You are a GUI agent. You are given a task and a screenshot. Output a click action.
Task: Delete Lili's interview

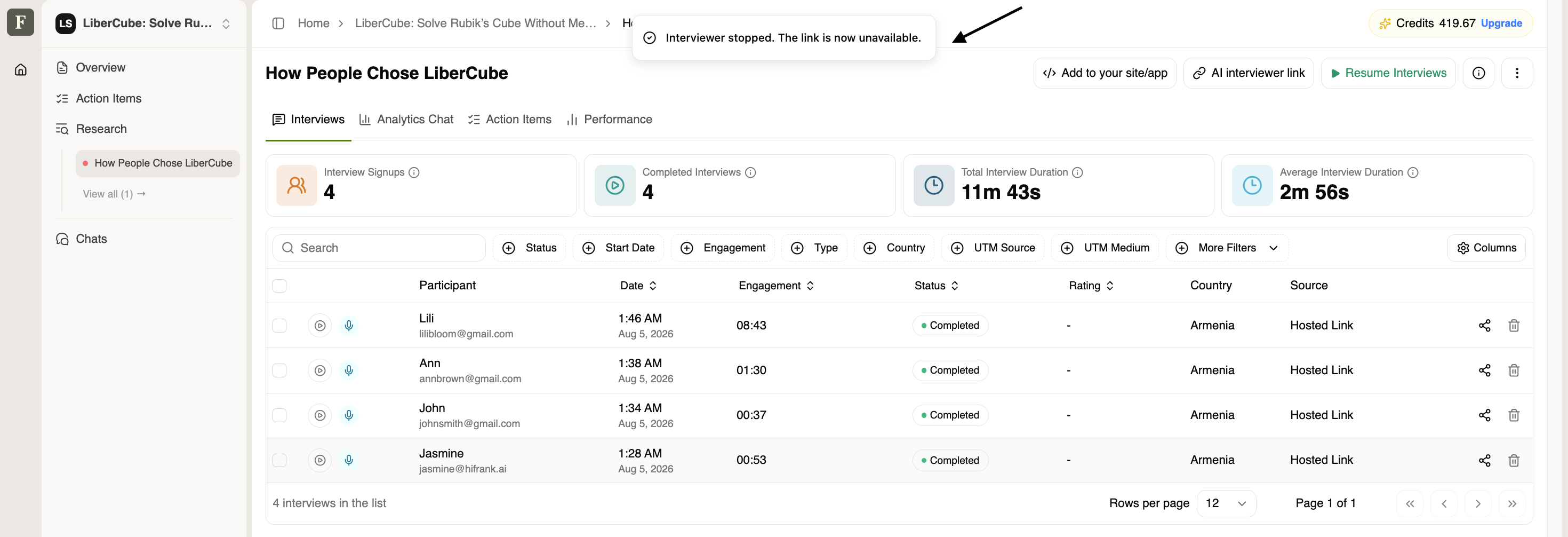(1514, 326)
